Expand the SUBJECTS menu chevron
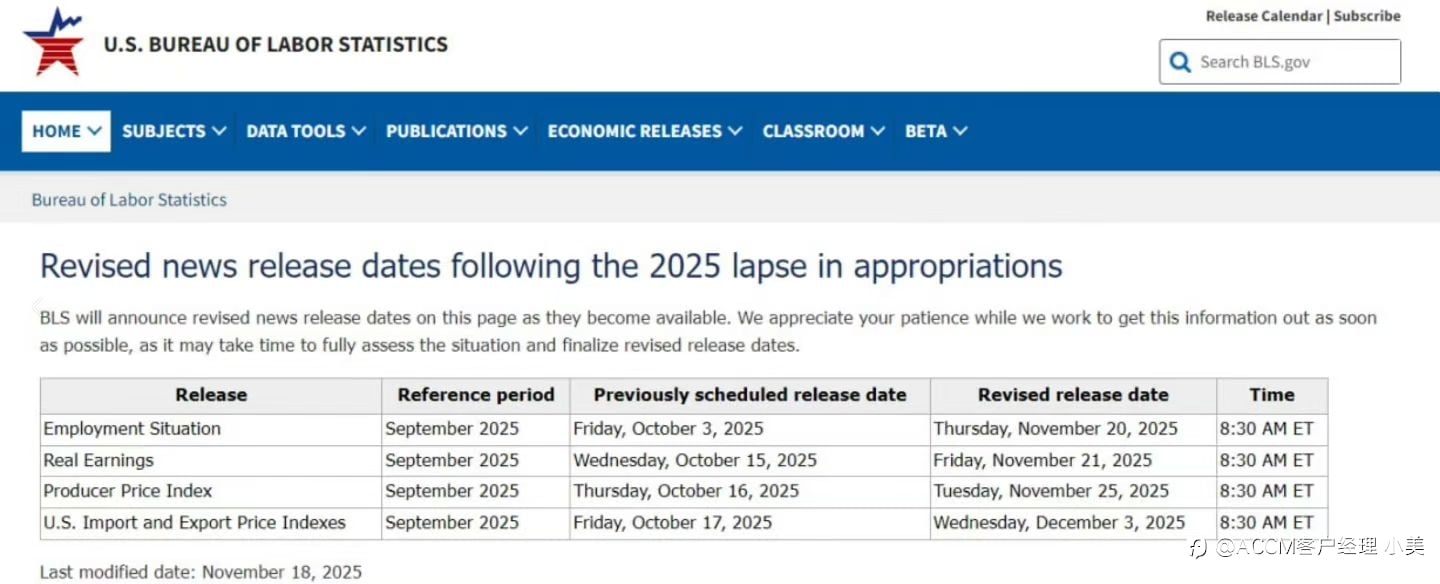The height and width of the screenshot is (584, 1440). tap(219, 131)
